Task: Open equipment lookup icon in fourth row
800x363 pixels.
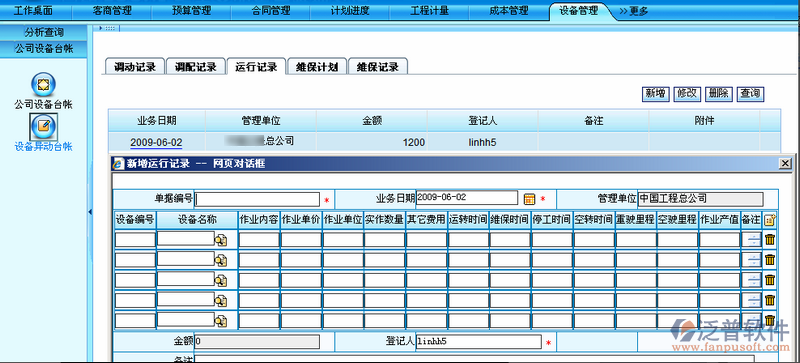Action: [221, 301]
